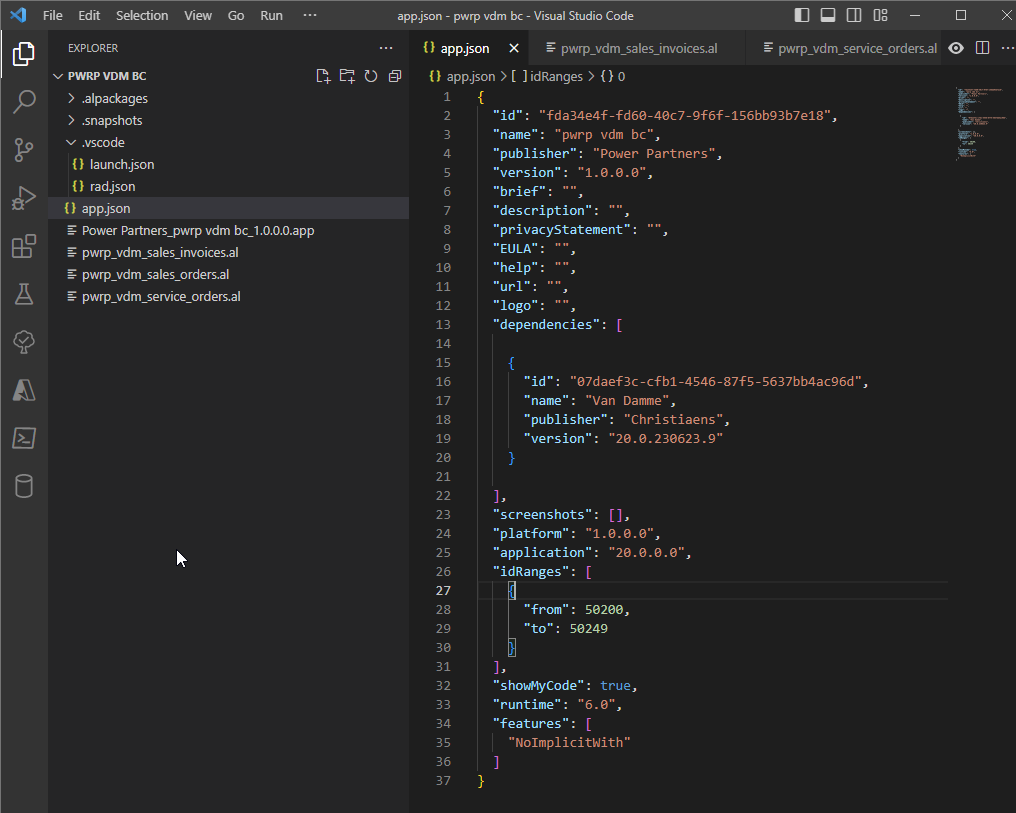Toggle the bottom panel visibility
The height and width of the screenshot is (813, 1016).
click(827, 15)
